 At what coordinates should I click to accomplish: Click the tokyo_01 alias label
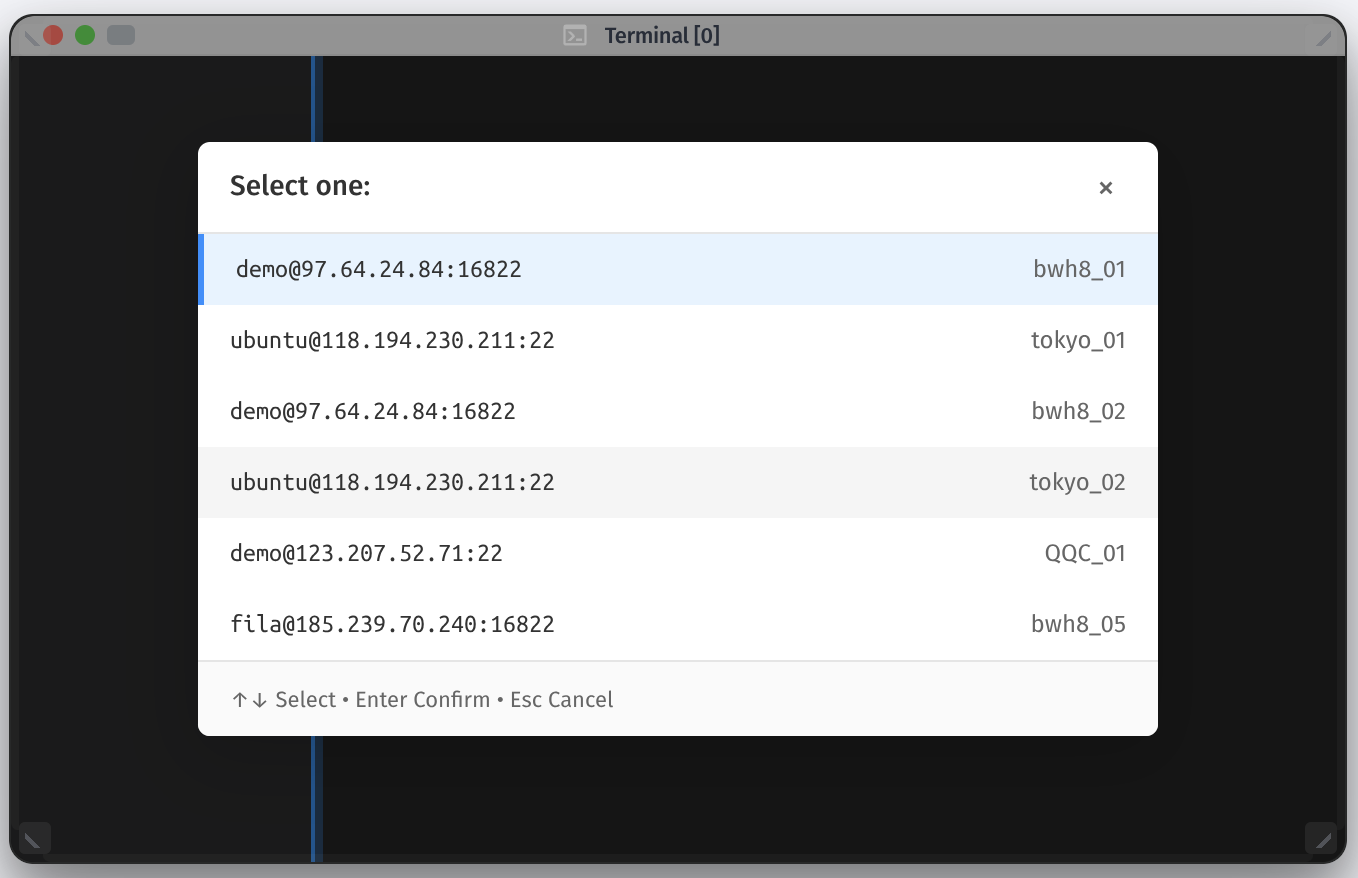1078,340
